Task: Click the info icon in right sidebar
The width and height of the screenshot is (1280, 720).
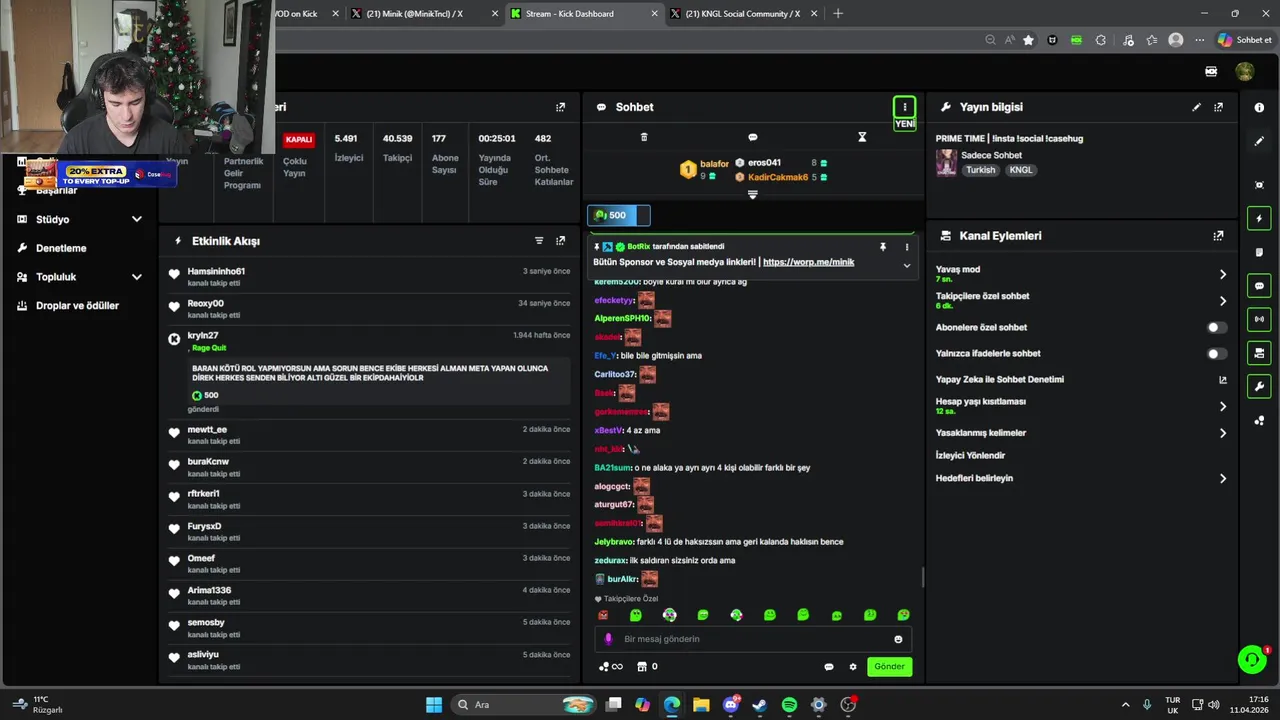Action: click(x=1259, y=107)
